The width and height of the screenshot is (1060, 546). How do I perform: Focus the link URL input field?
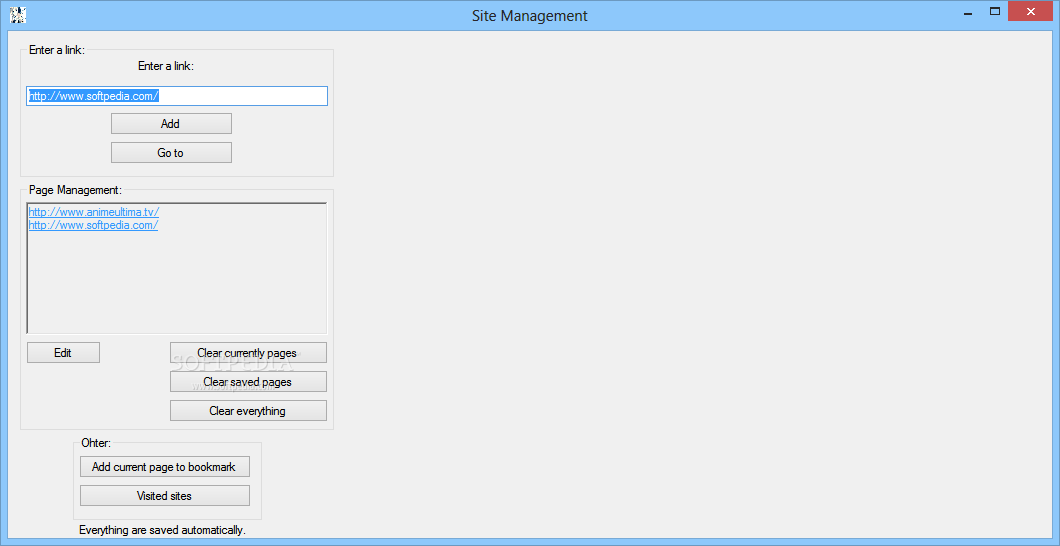(x=177, y=96)
